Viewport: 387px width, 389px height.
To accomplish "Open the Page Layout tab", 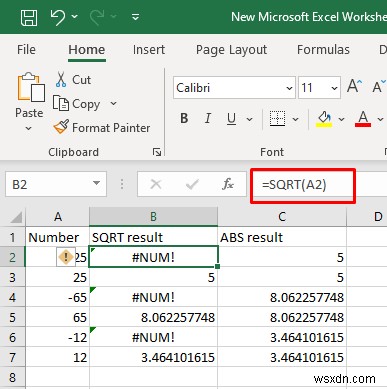I will click(231, 50).
